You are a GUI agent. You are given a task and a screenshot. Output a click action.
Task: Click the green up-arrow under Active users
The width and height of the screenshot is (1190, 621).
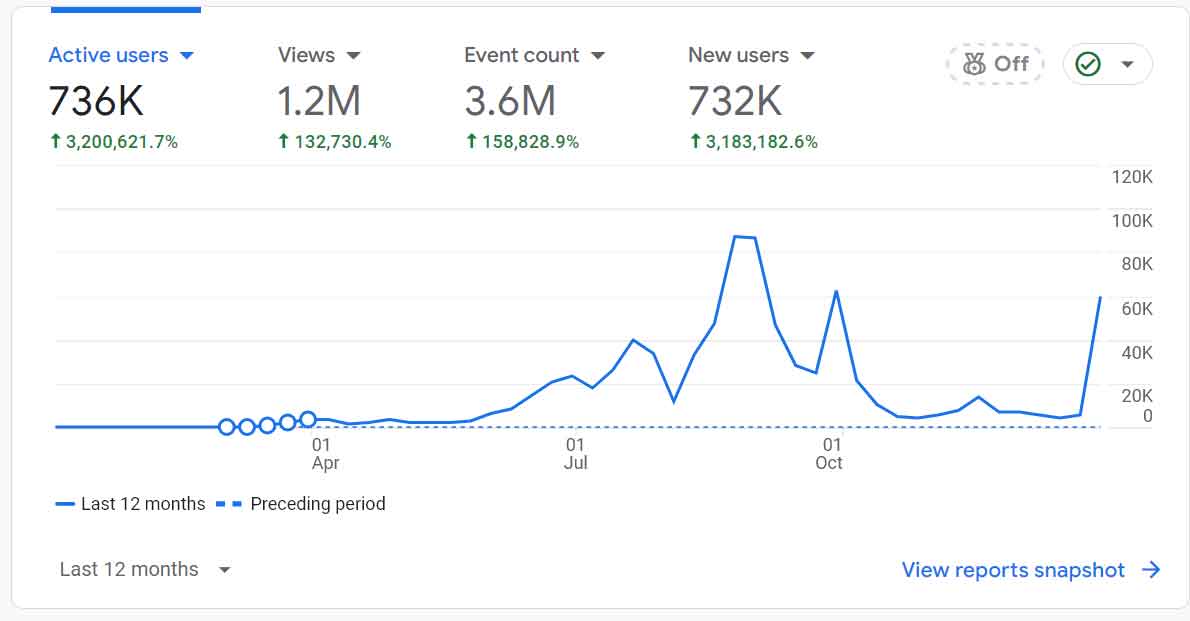point(55,142)
